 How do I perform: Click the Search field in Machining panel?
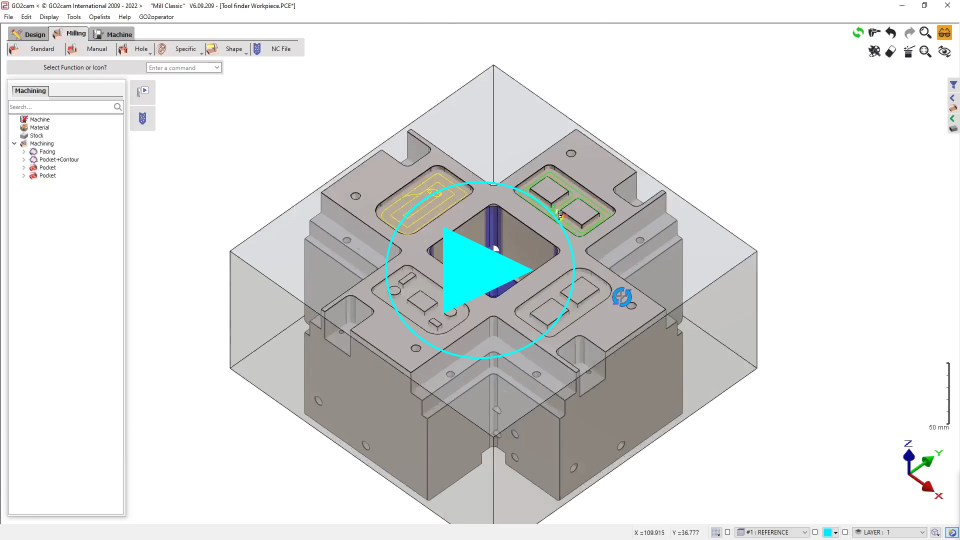tap(60, 106)
